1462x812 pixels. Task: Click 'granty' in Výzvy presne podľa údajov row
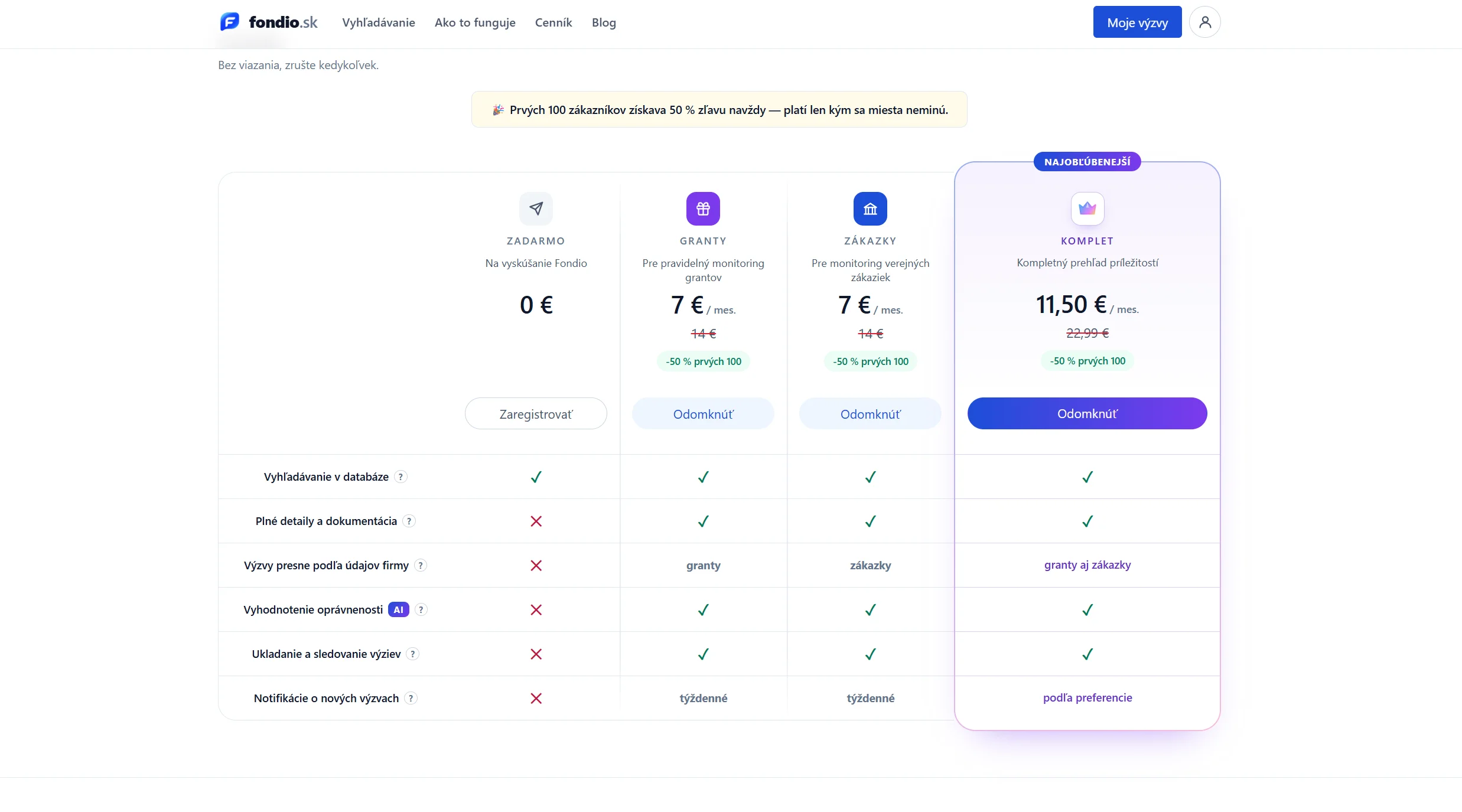tap(703, 565)
